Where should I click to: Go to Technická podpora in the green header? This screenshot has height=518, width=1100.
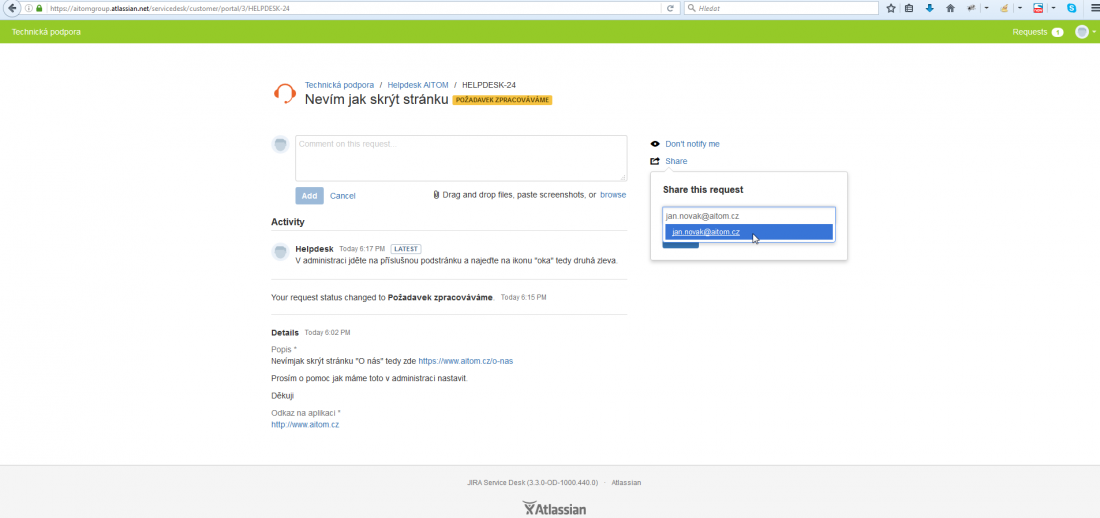(x=46, y=32)
